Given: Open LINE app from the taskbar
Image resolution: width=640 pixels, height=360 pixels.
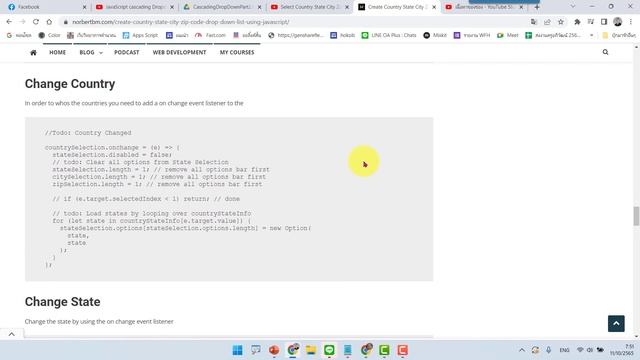Looking at the screenshot, I should (x=329, y=350).
